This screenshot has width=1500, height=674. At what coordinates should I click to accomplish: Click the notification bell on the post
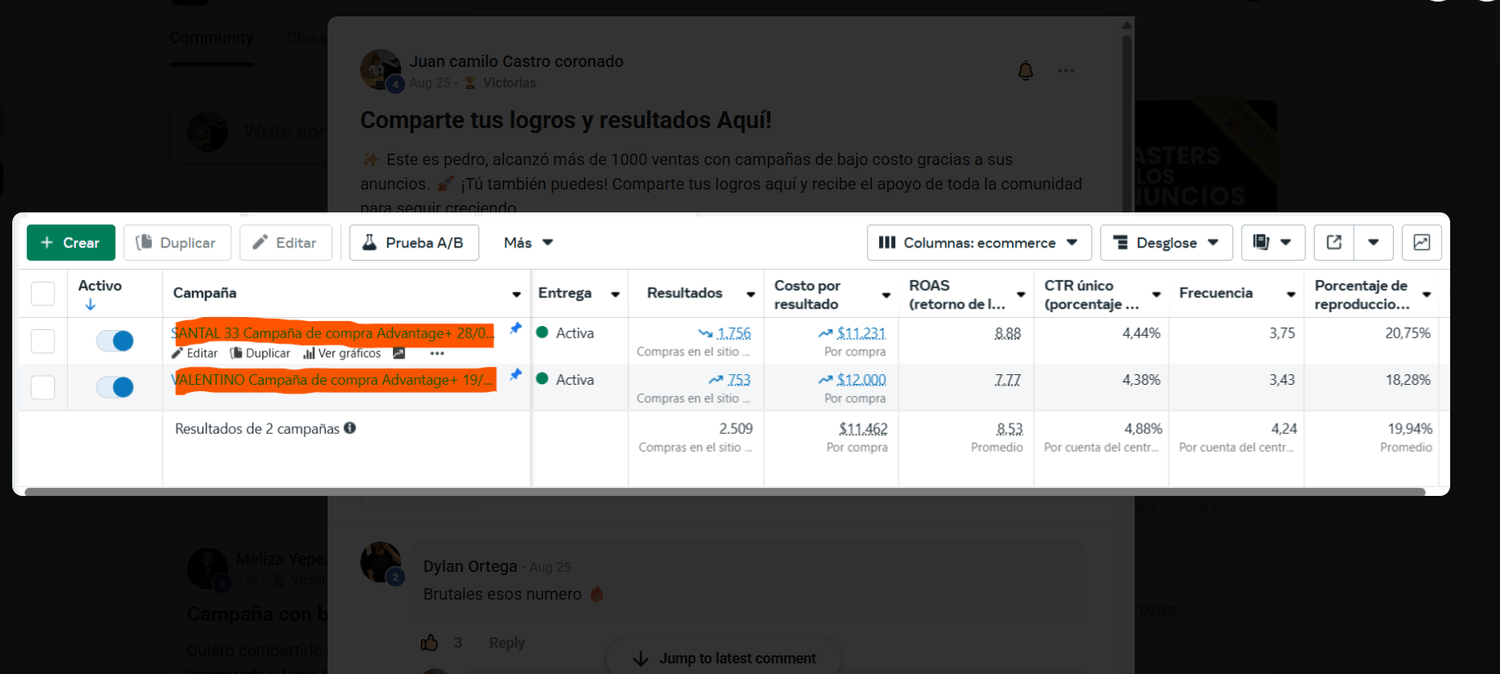(1025, 71)
